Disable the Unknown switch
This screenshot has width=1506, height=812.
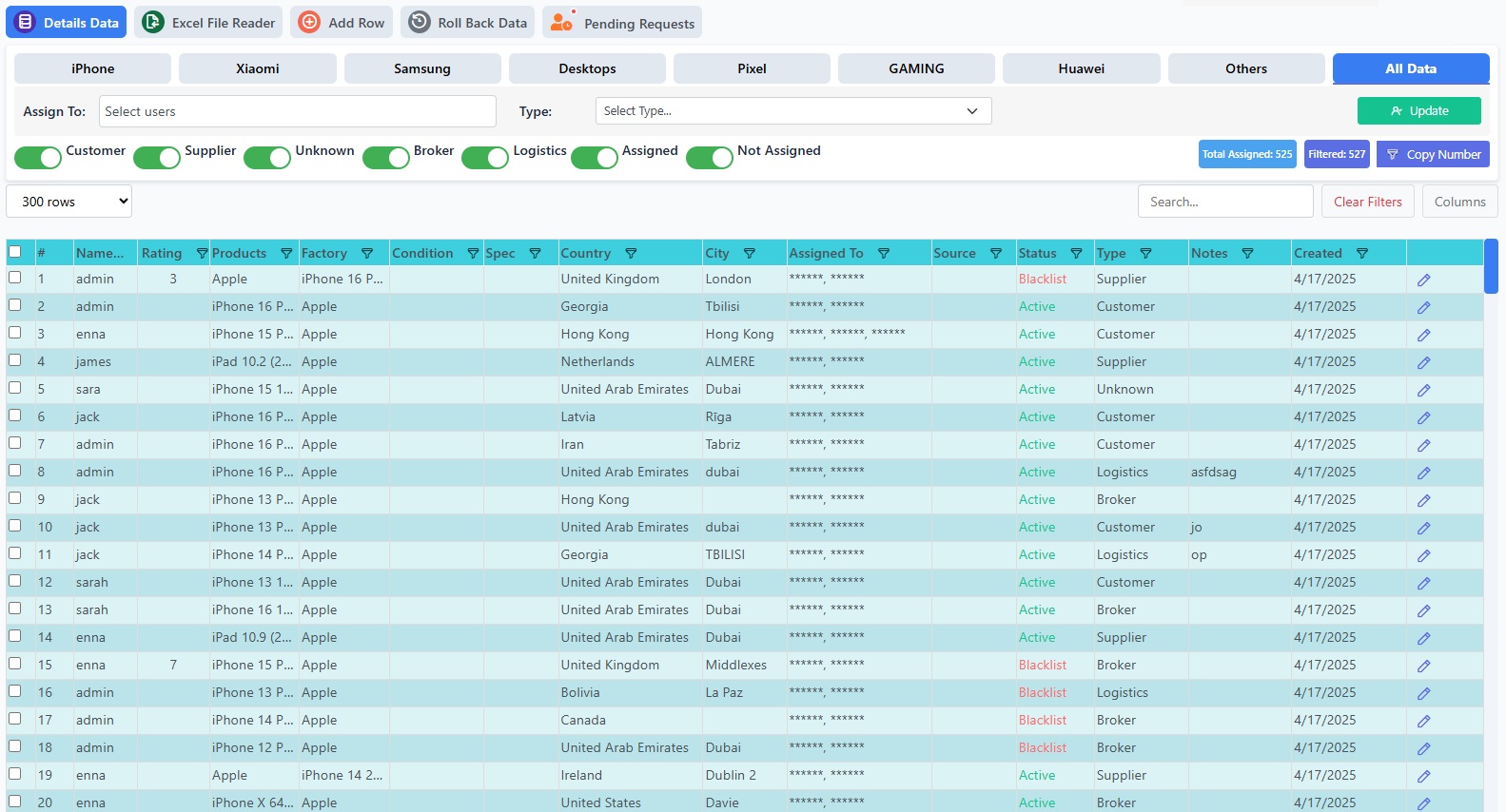pos(267,158)
